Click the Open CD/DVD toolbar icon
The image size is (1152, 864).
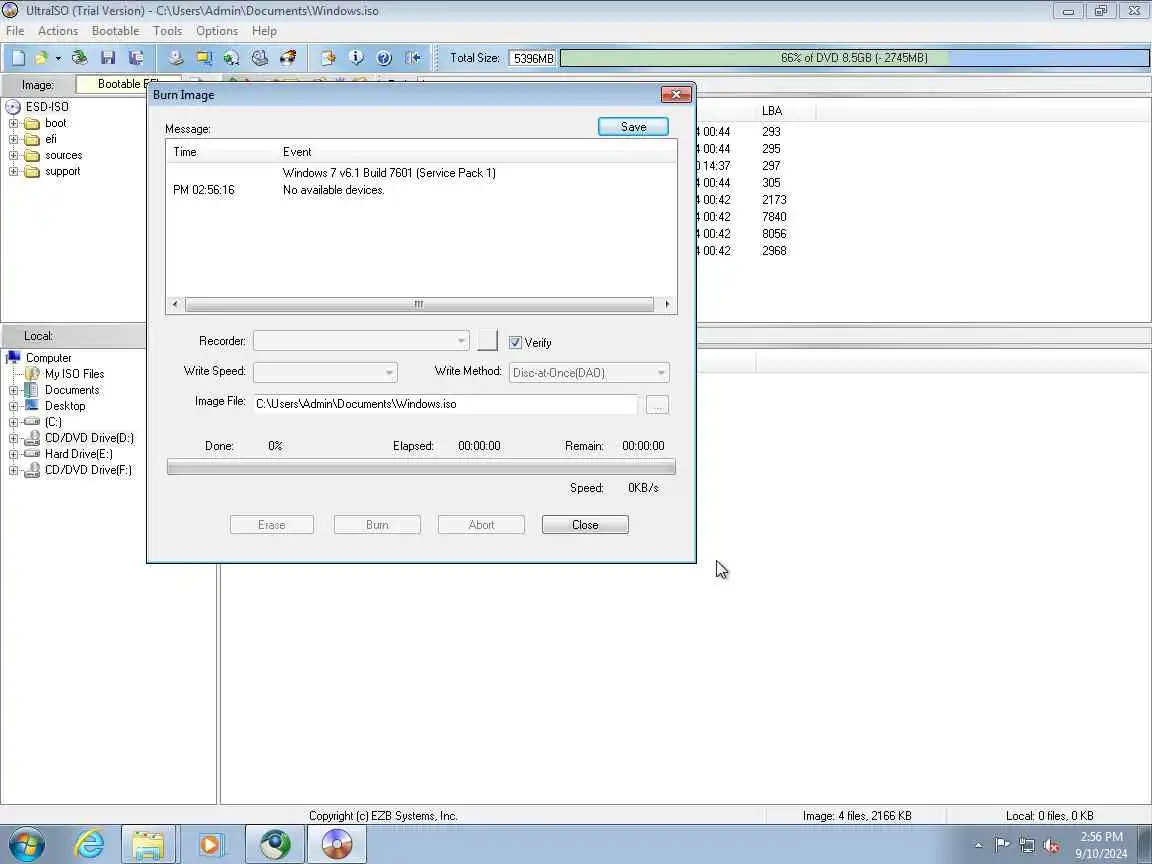pyautogui.click(x=79, y=58)
